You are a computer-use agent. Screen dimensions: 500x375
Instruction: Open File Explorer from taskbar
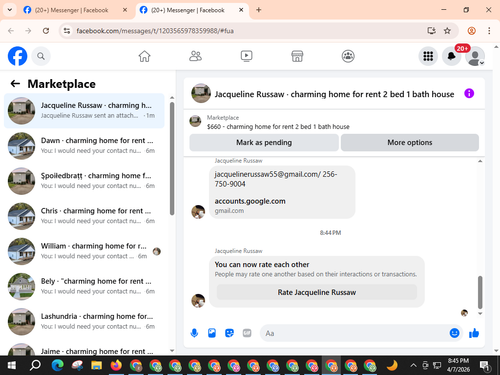[x=97, y=366]
